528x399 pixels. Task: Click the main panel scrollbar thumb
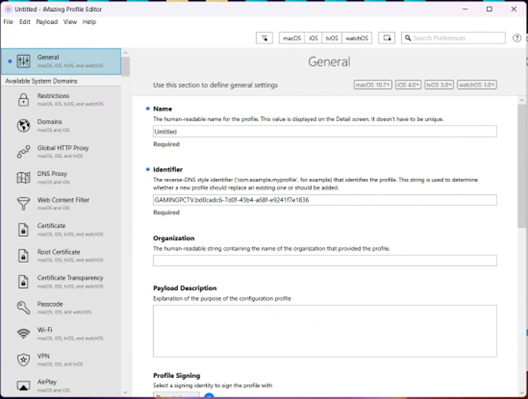click(522, 166)
